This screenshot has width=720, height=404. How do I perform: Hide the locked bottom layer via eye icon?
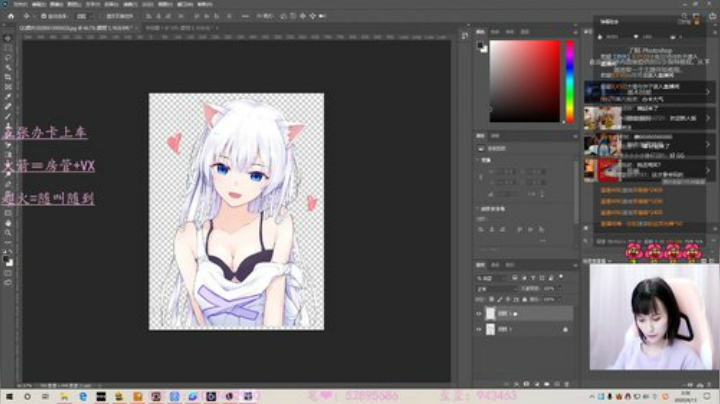pos(478,329)
